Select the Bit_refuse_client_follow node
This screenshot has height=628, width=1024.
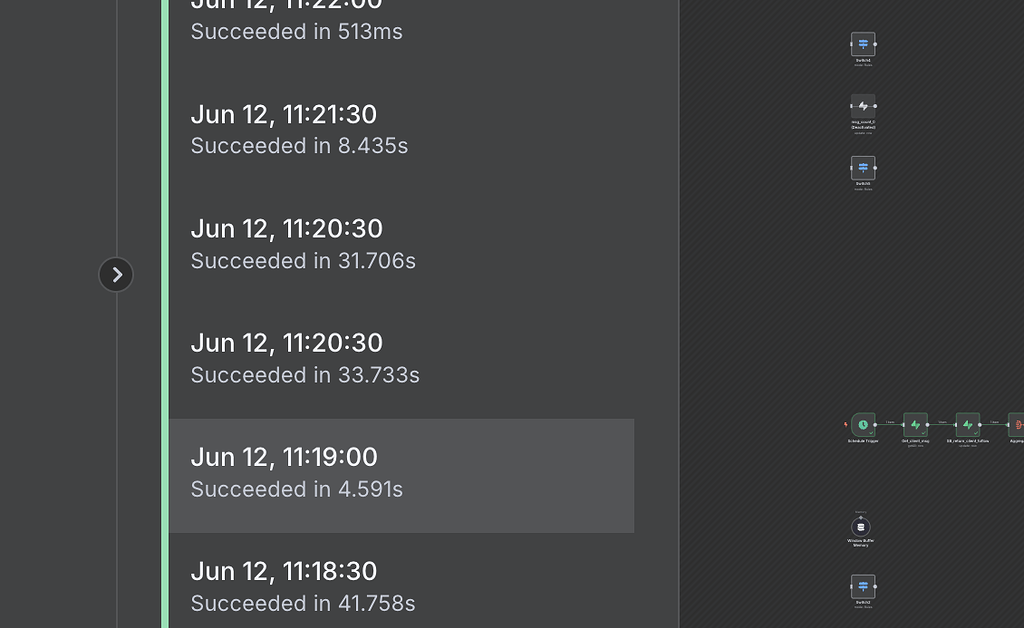tap(967, 424)
